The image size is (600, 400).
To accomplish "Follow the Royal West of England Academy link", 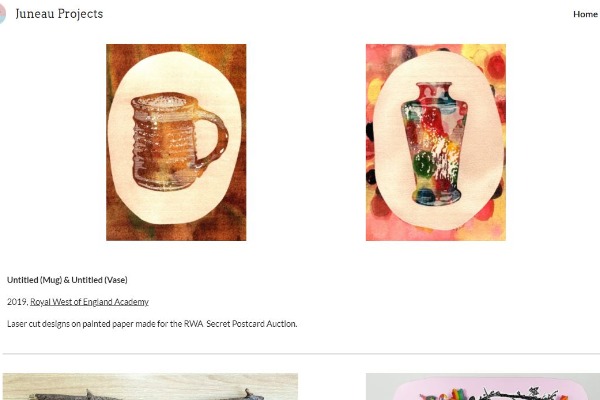I will [89, 302].
